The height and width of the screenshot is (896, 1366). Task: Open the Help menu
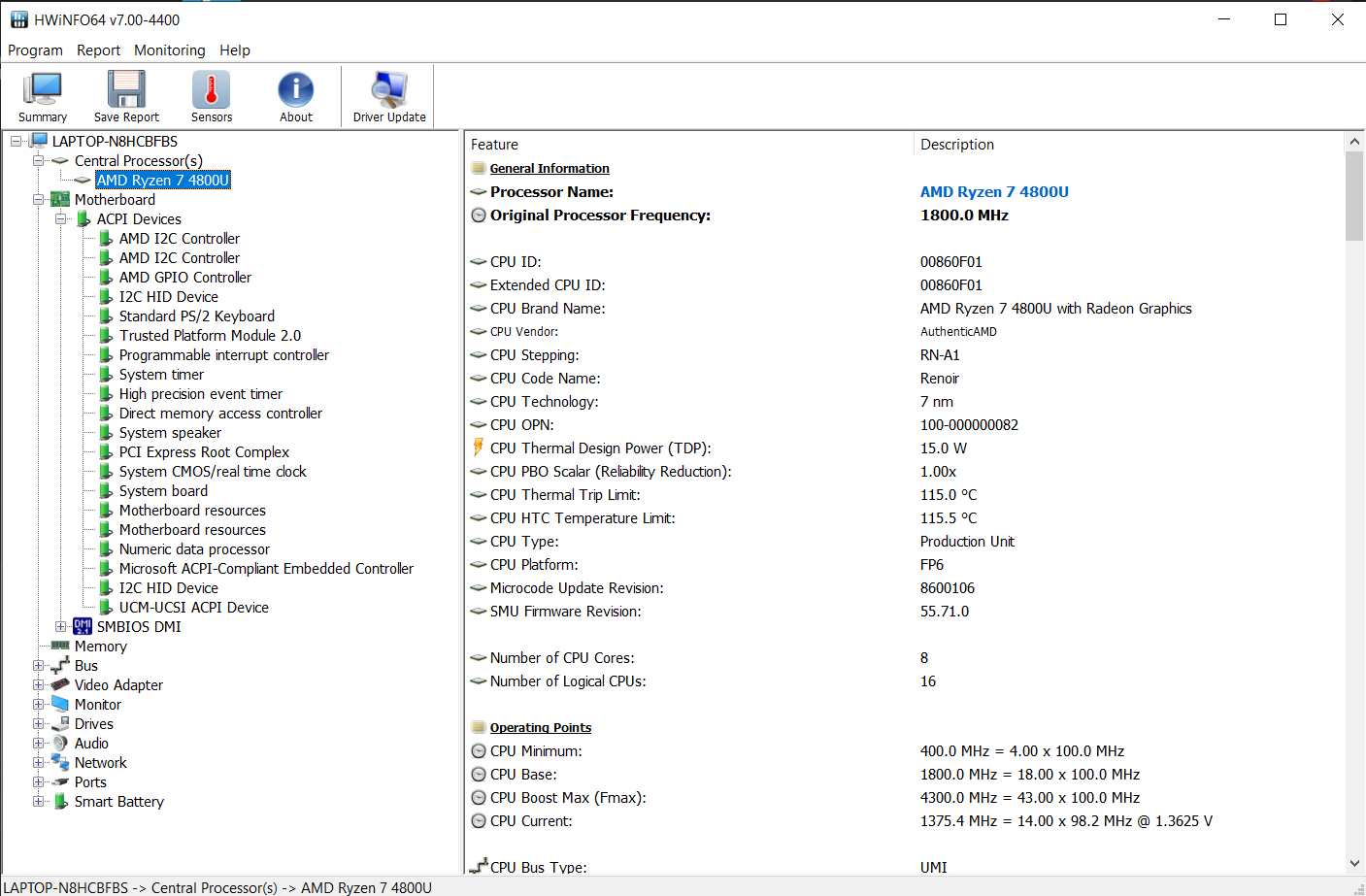coord(234,50)
